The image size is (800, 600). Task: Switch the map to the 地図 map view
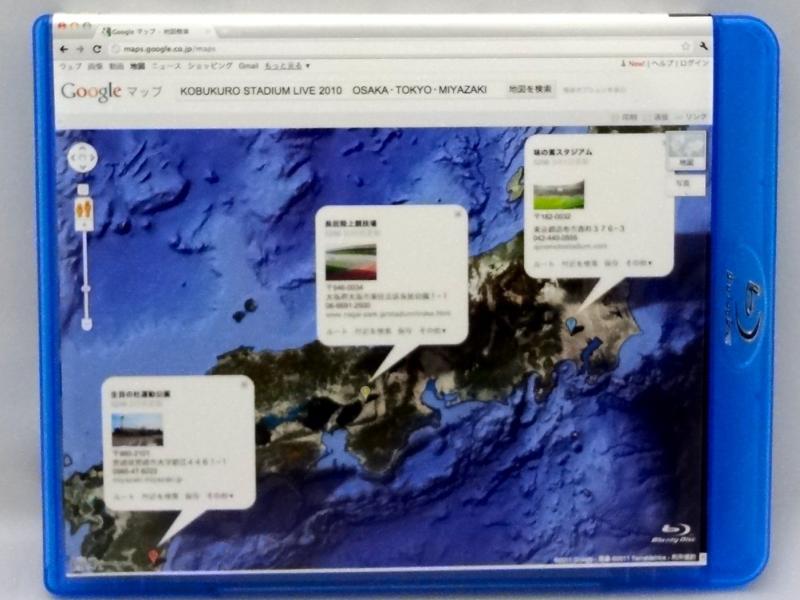tap(686, 161)
